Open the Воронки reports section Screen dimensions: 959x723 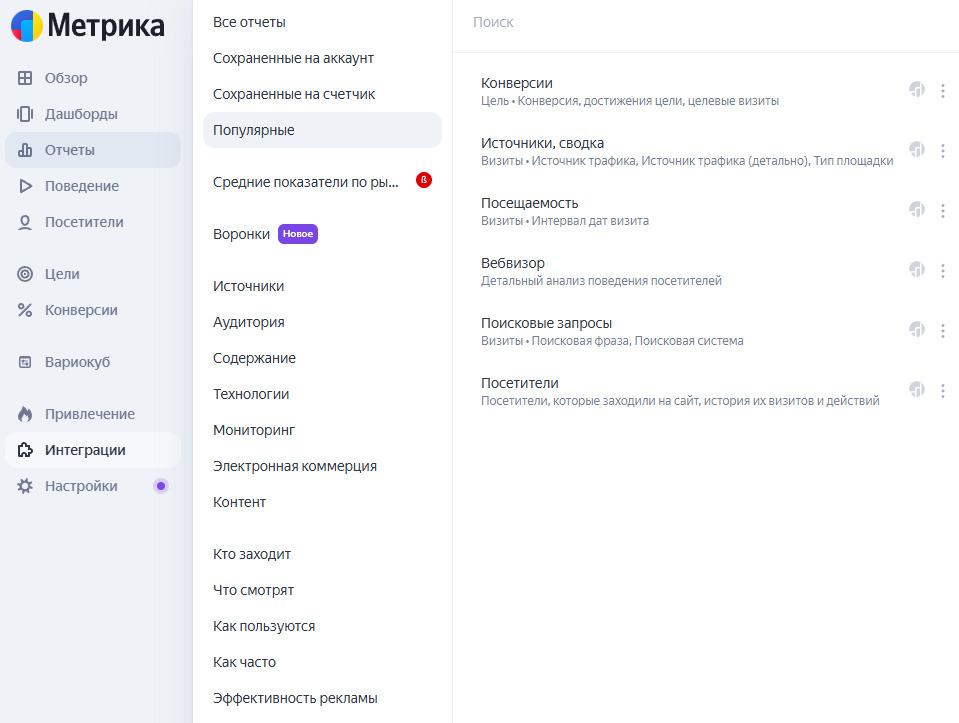pos(242,234)
